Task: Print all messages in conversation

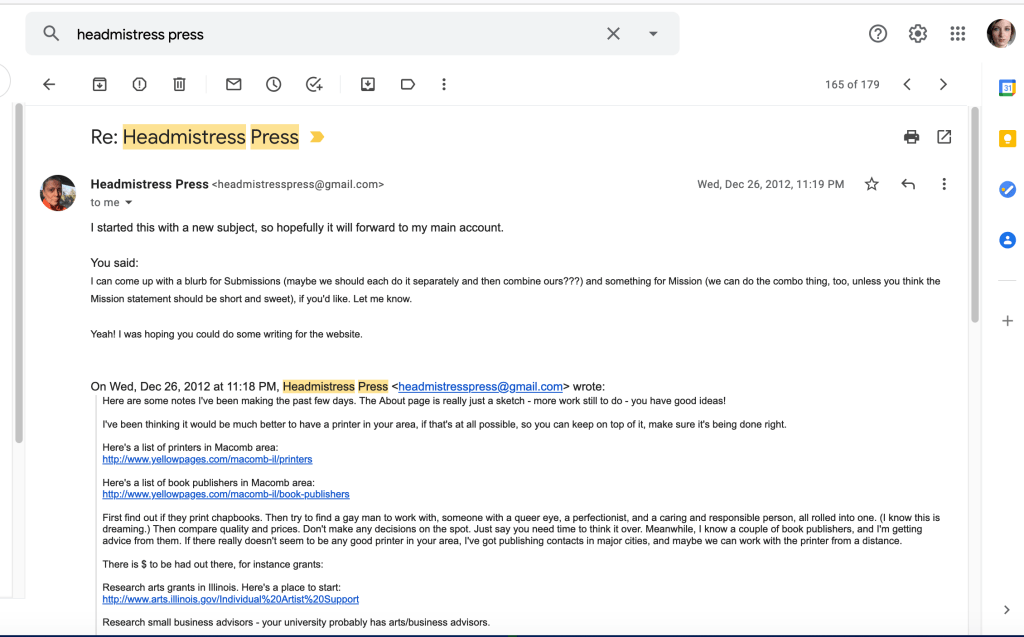Action: tap(911, 137)
